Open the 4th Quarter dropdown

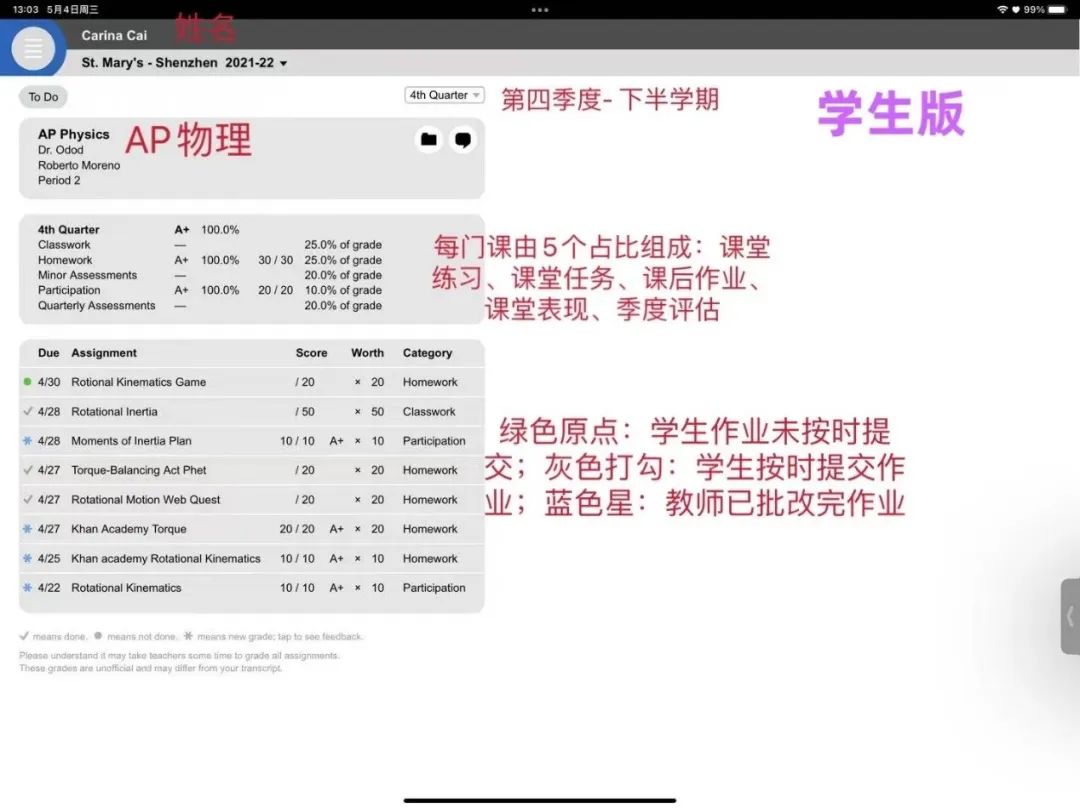coord(444,95)
